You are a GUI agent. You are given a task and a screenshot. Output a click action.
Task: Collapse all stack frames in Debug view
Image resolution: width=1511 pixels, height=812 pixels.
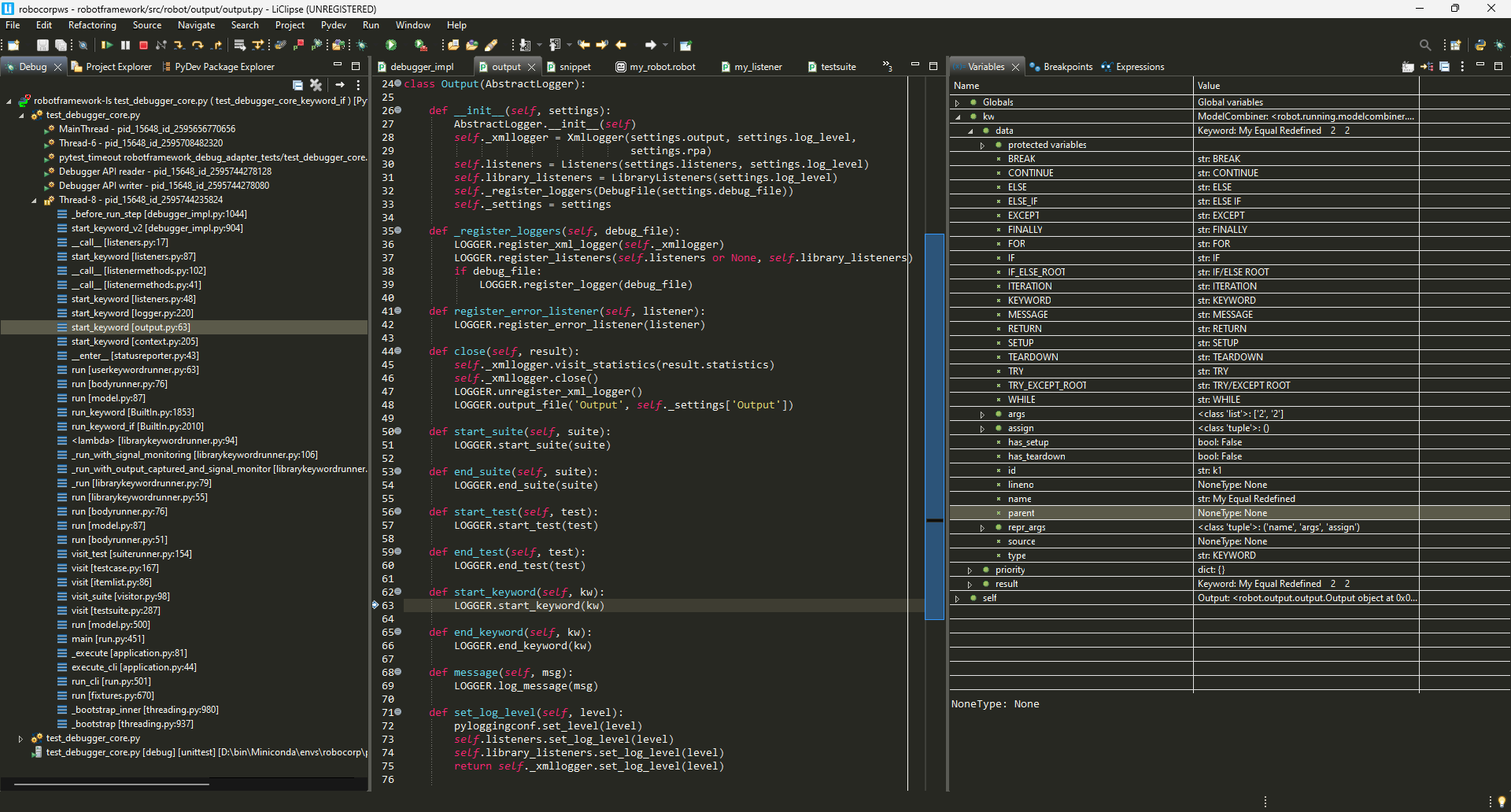297,84
